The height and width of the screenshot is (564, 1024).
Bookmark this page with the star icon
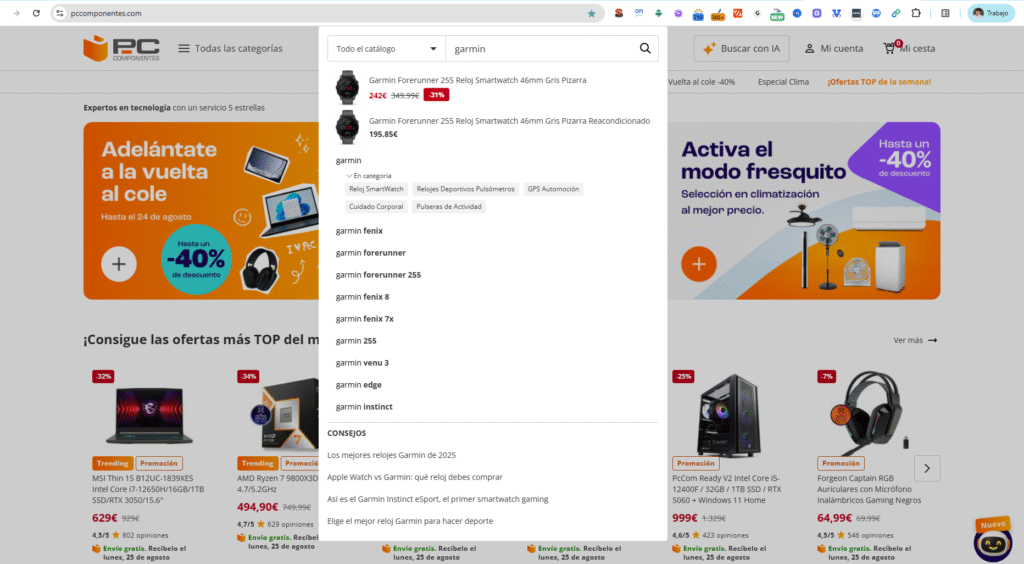pos(592,14)
